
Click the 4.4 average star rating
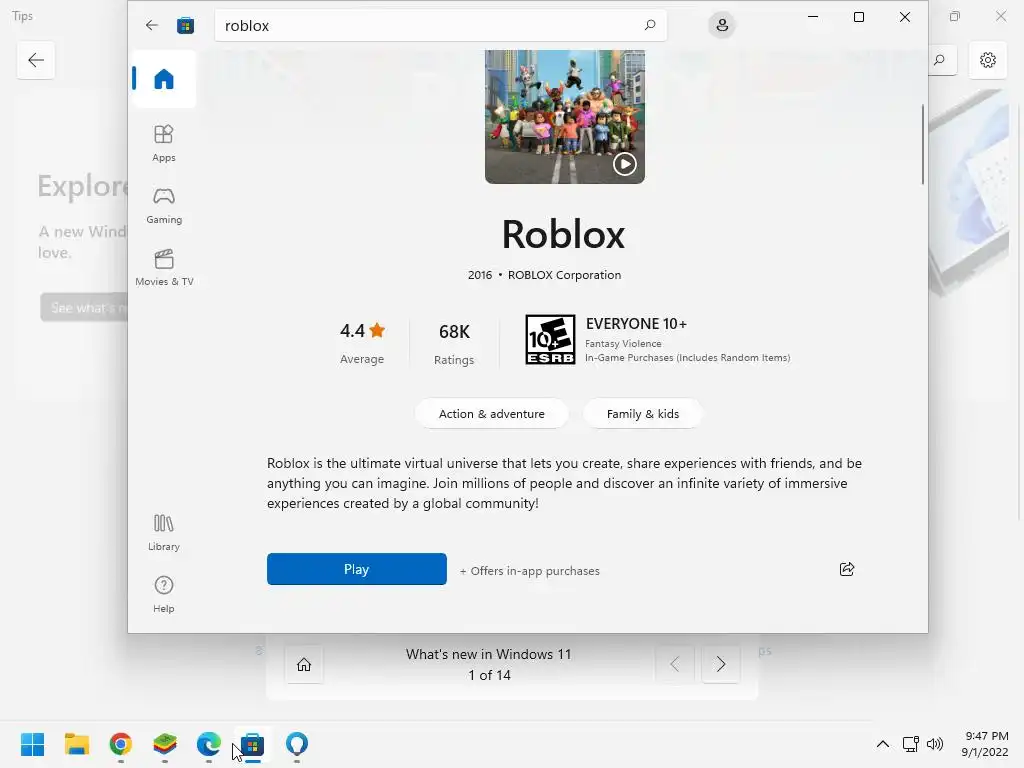pyautogui.click(x=362, y=342)
